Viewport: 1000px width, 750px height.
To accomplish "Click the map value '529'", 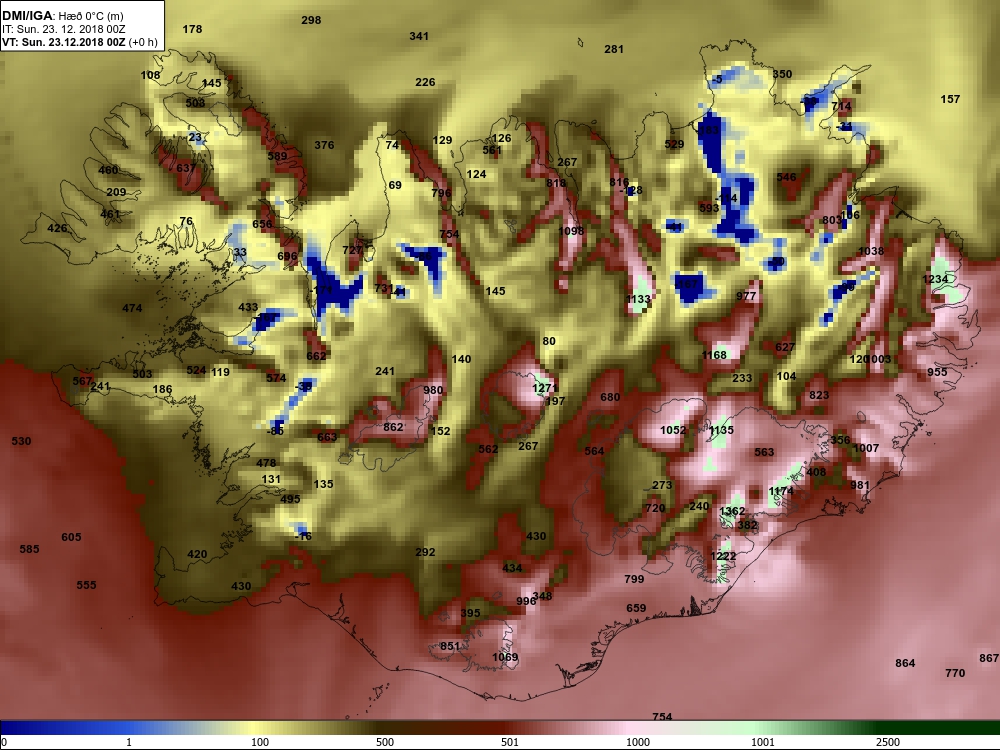I will pos(674,144).
